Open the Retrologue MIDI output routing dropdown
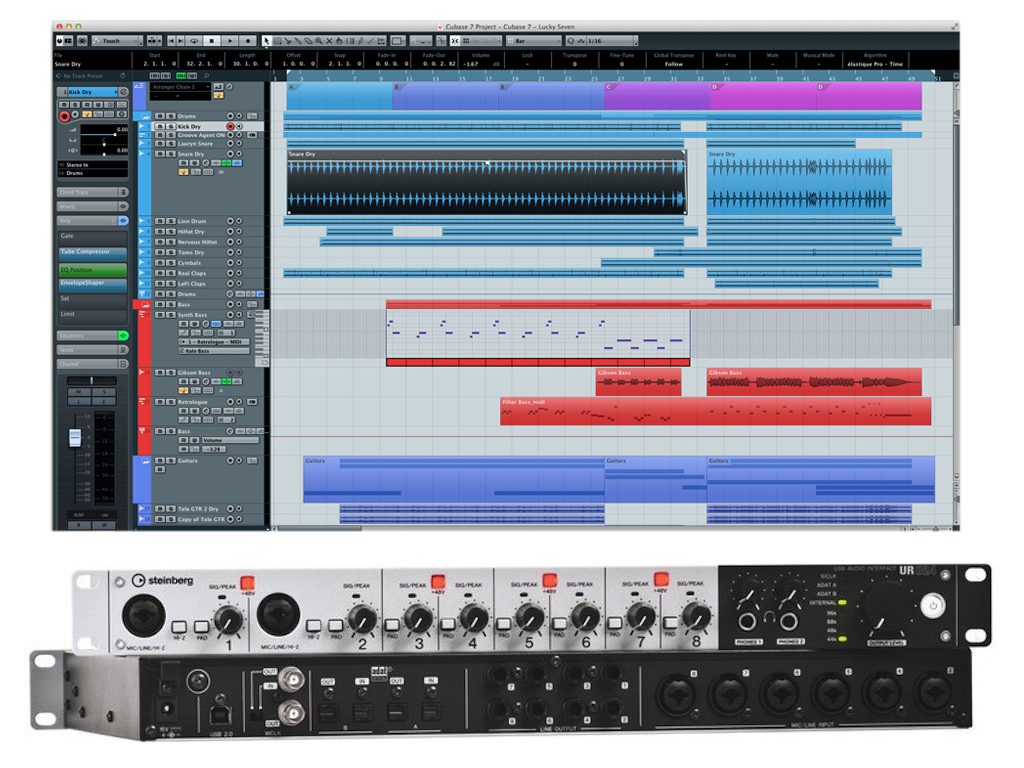This screenshot has height=768, width=1024. point(215,342)
